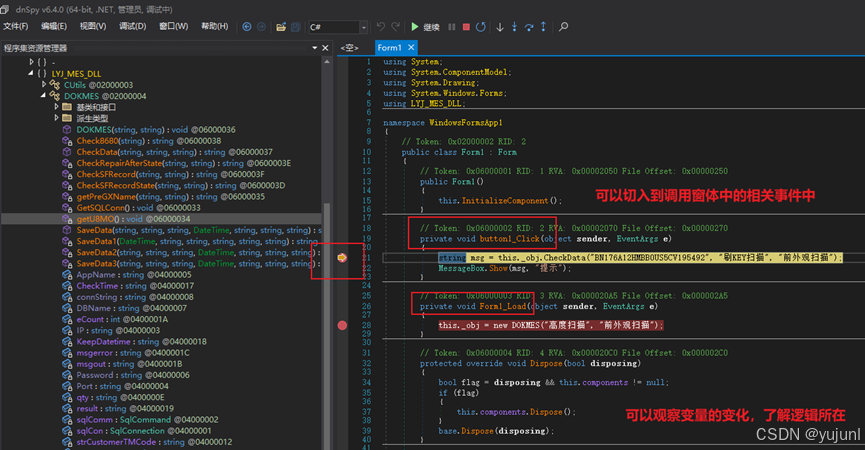Click button1_Click method name in code
The image size is (865, 450).
tap(509, 239)
